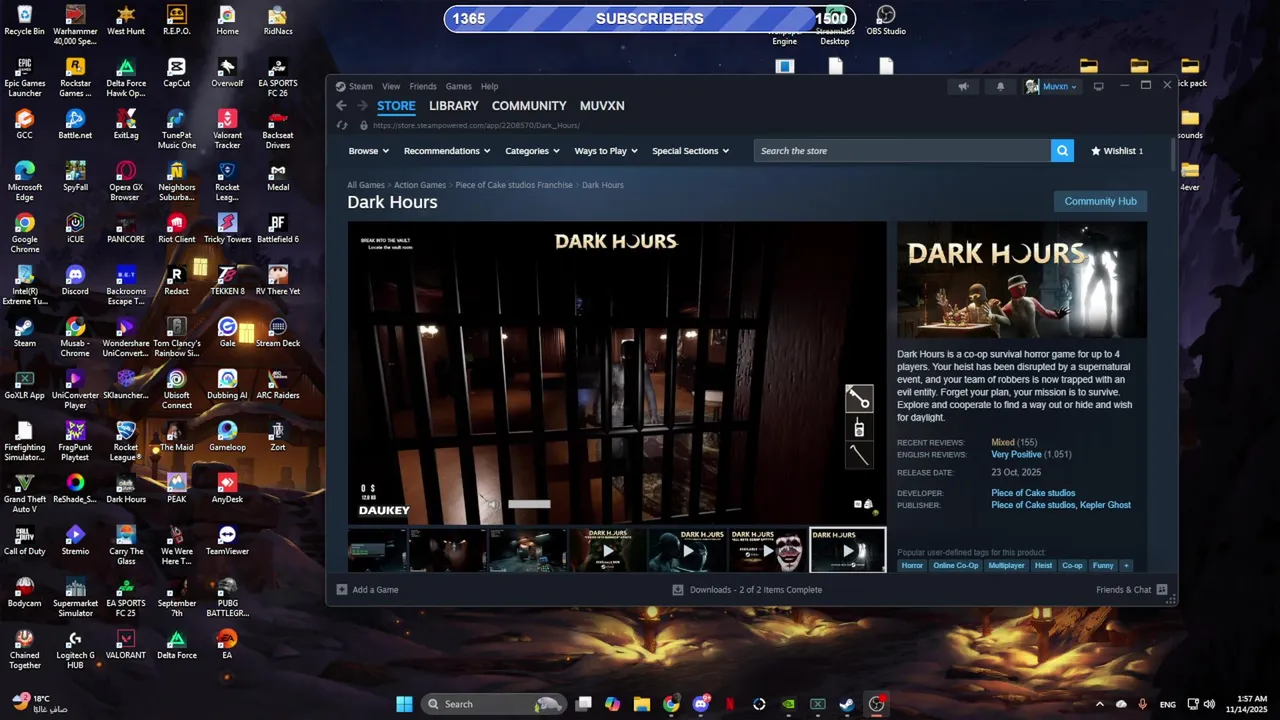Open the Wishlist button

click(x=1117, y=151)
